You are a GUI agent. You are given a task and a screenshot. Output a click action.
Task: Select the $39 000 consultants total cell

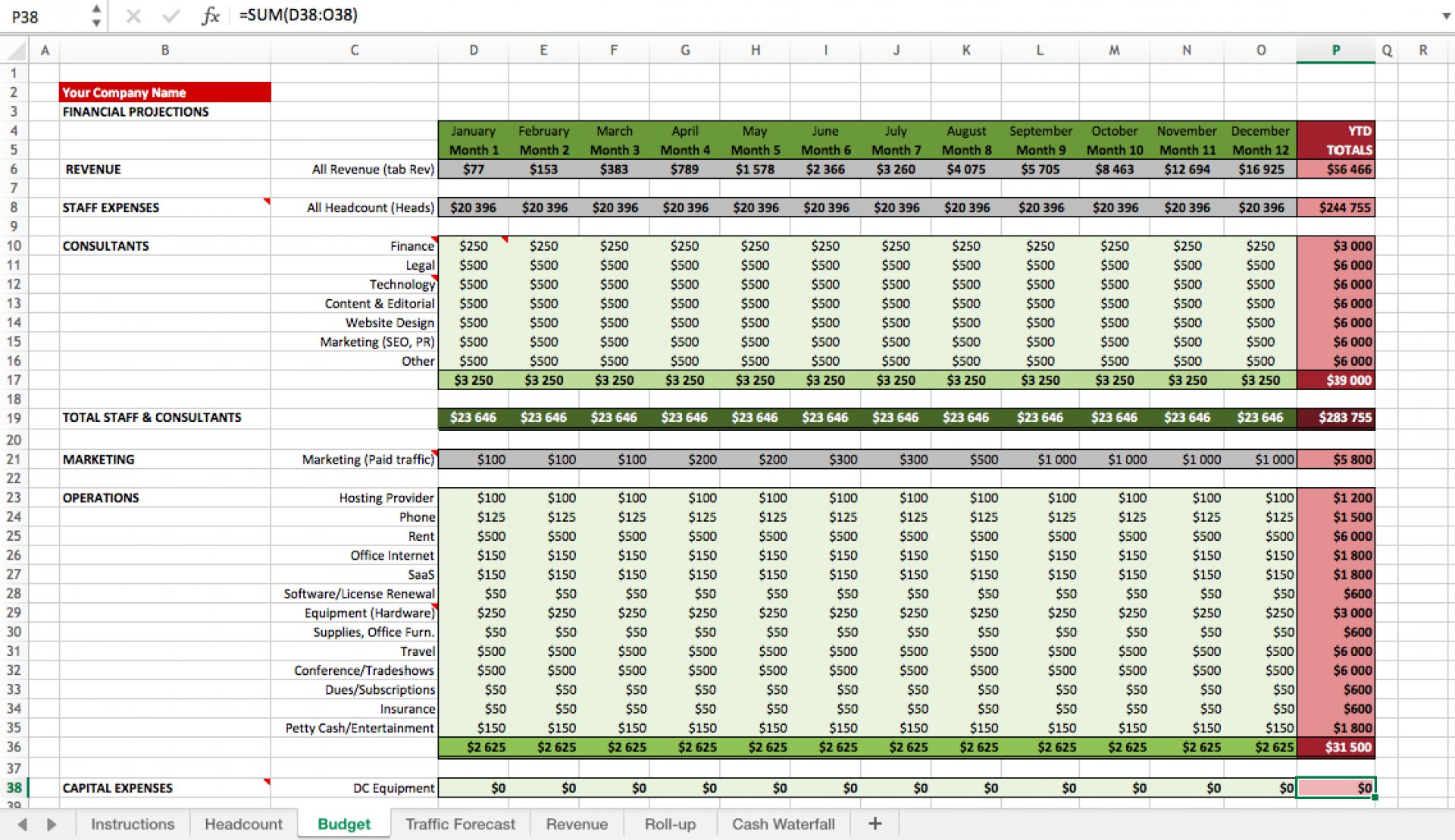click(x=1335, y=380)
